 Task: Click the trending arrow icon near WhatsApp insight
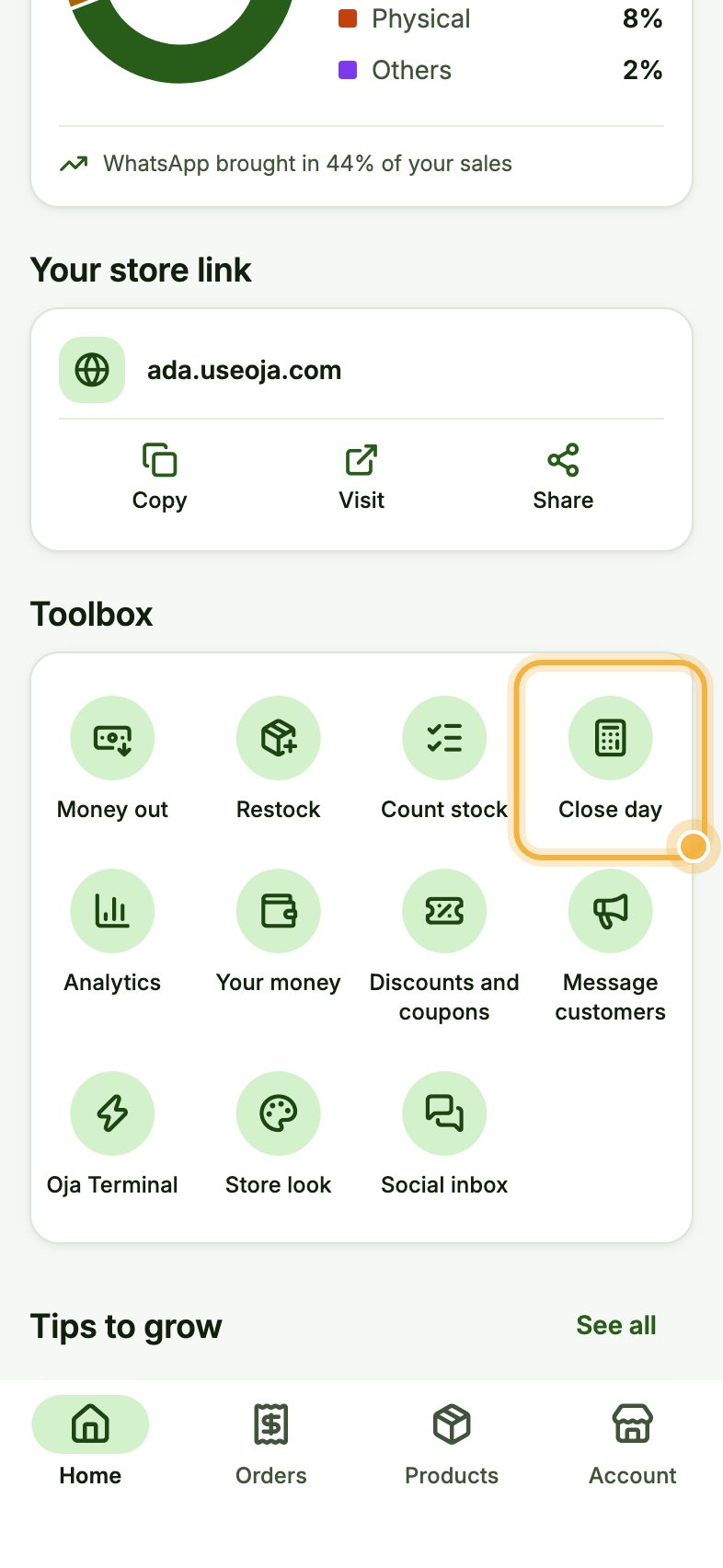[74, 164]
